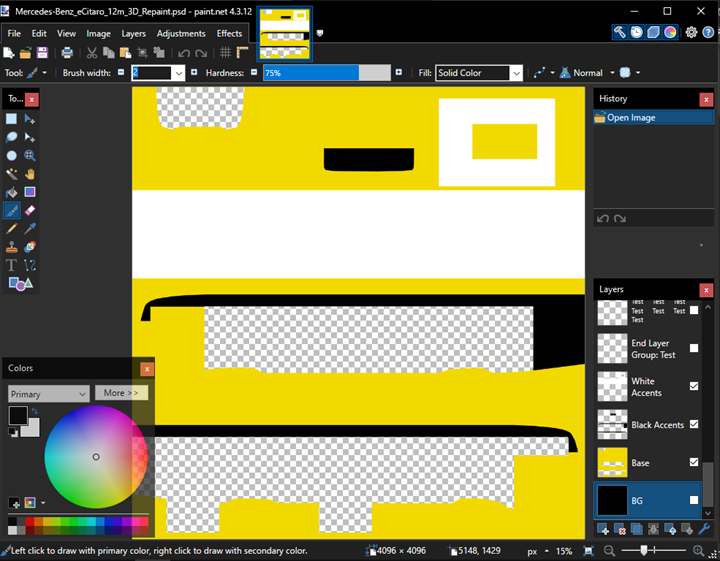The image size is (720, 561).
Task: Select the Gradient tool
Action: pyautogui.click(x=30, y=192)
